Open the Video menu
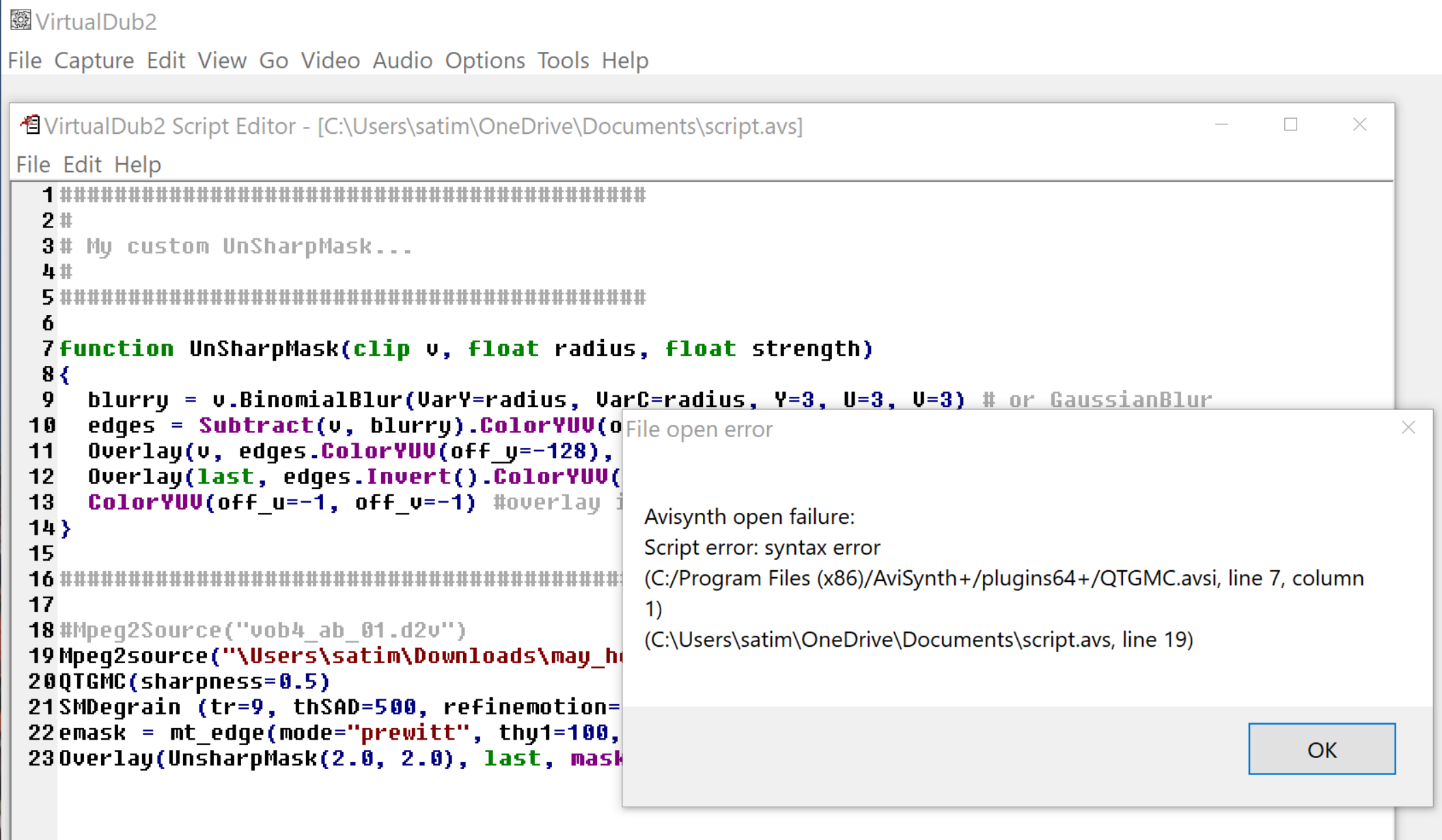This screenshot has height=840, width=1442. 331,61
